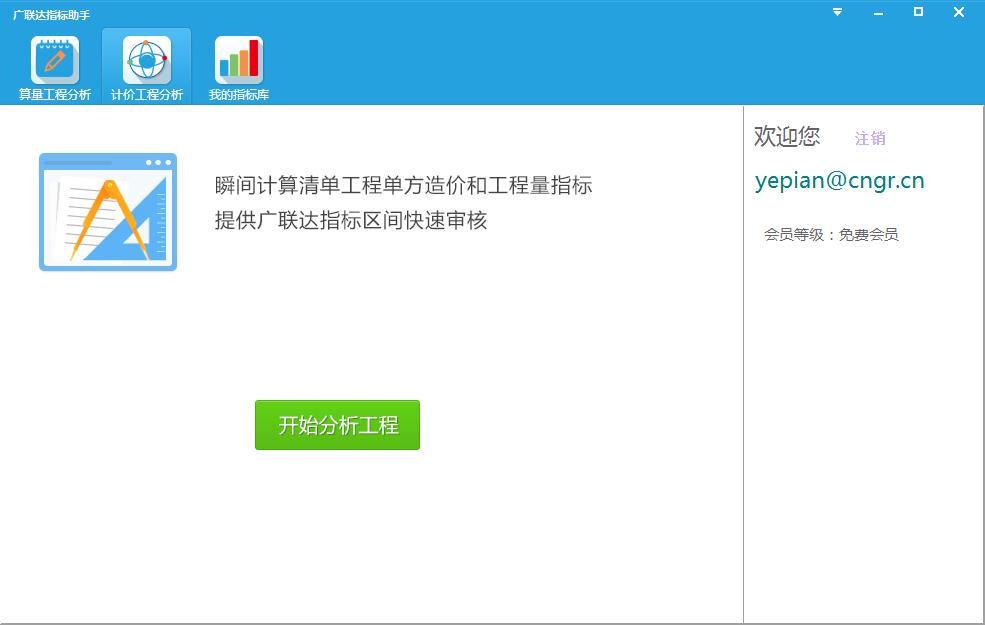This screenshot has height=625, width=985.
Task: Select the 计价工程分析 globe icon
Action: pos(147,60)
